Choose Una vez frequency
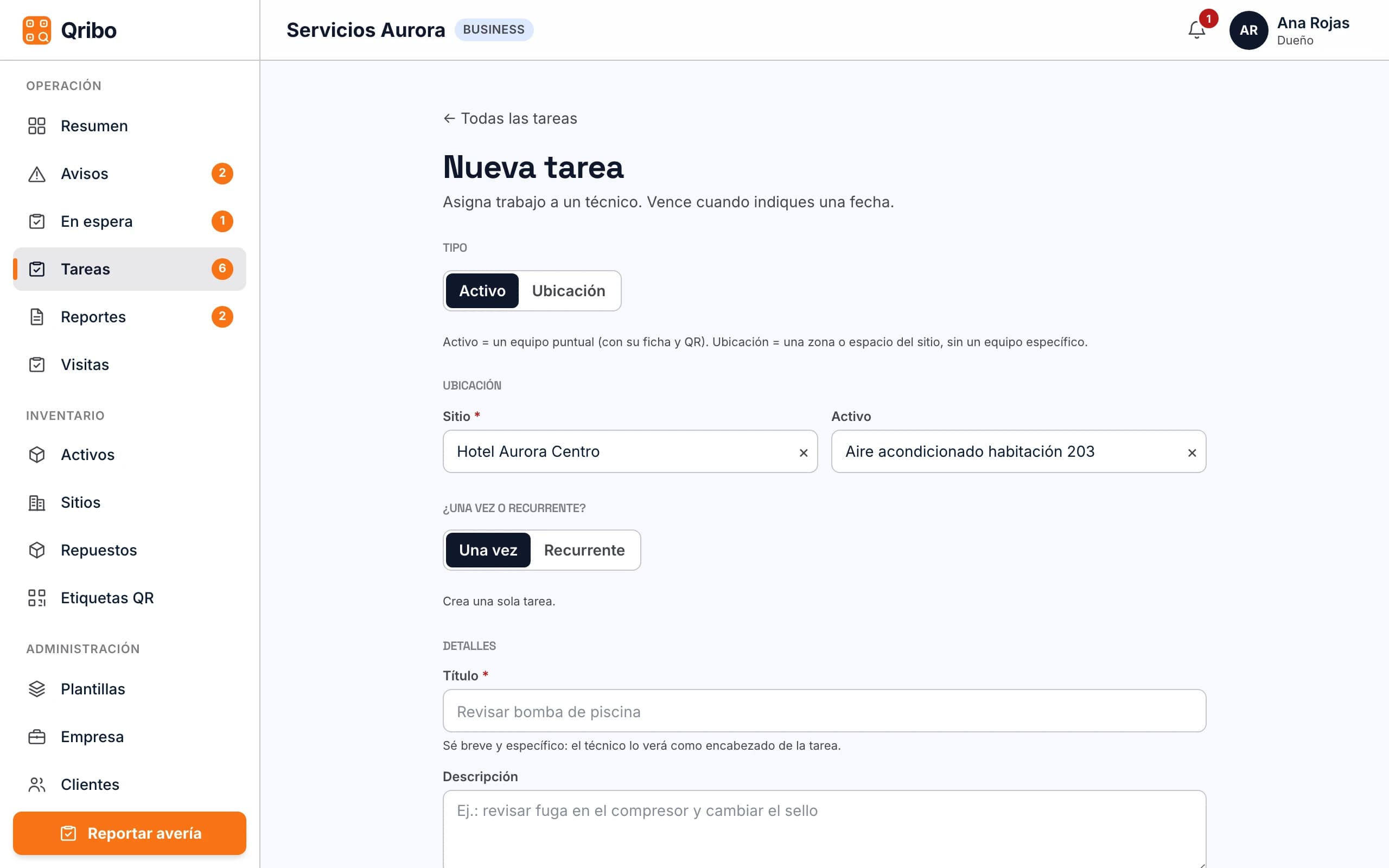This screenshot has width=1389, height=868. coord(488,550)
